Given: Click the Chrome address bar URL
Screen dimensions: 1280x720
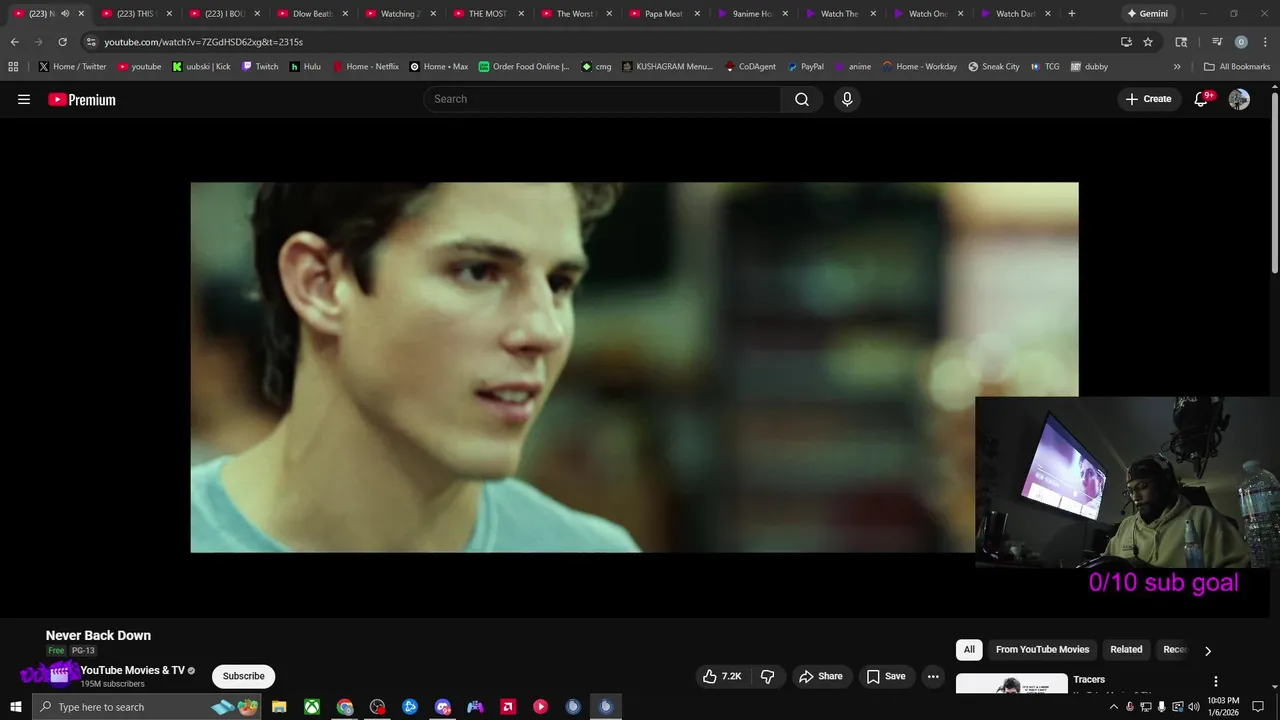Looking at the screenshot, I should pyautogui.click(x=203, y=42).
